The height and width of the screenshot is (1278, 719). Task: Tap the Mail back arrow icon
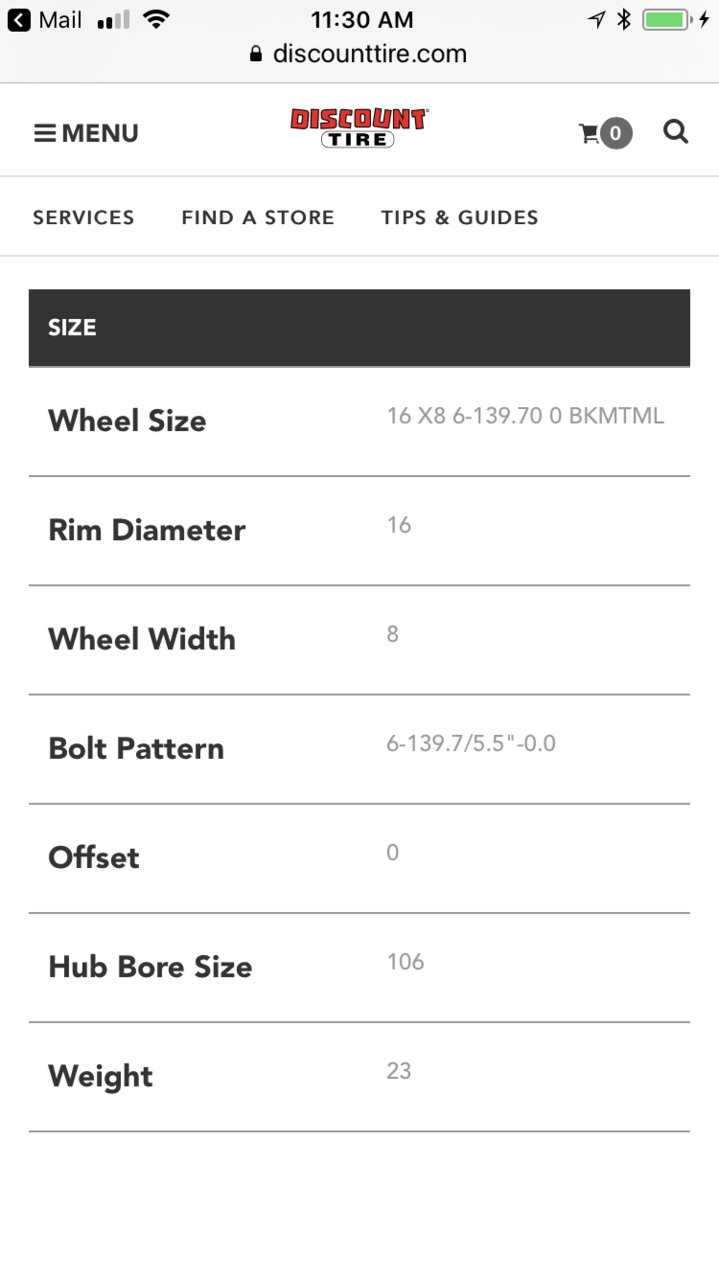pyautogui.click(x=19, y=19)
